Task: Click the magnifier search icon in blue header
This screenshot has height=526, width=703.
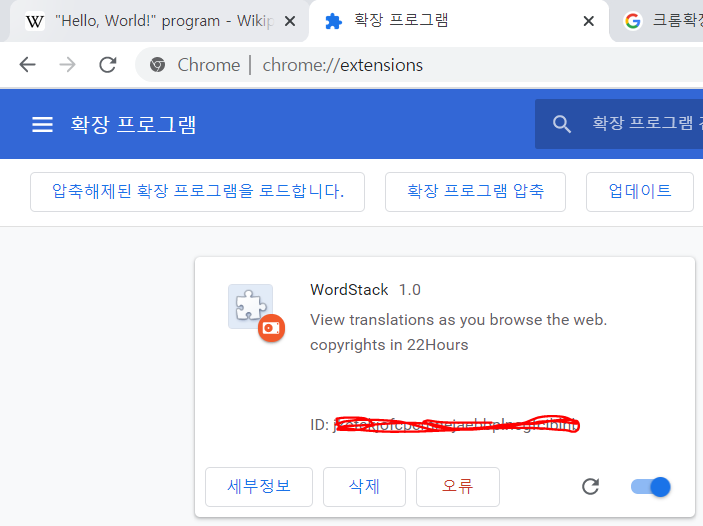Action: (x=561, y=124)
